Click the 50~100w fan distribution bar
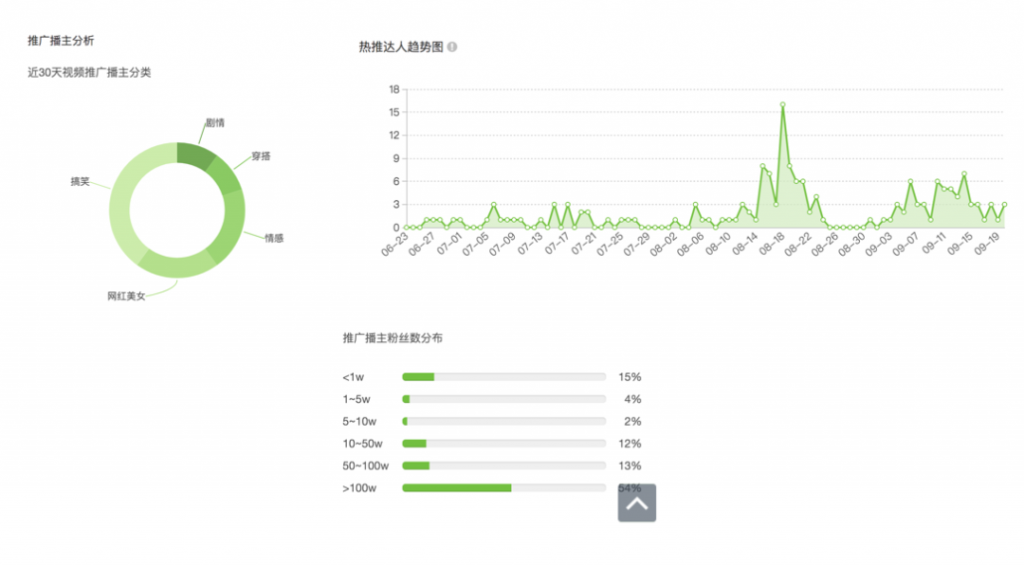The width and height of the screenshot is (1024, 566). tap(416, 466)
